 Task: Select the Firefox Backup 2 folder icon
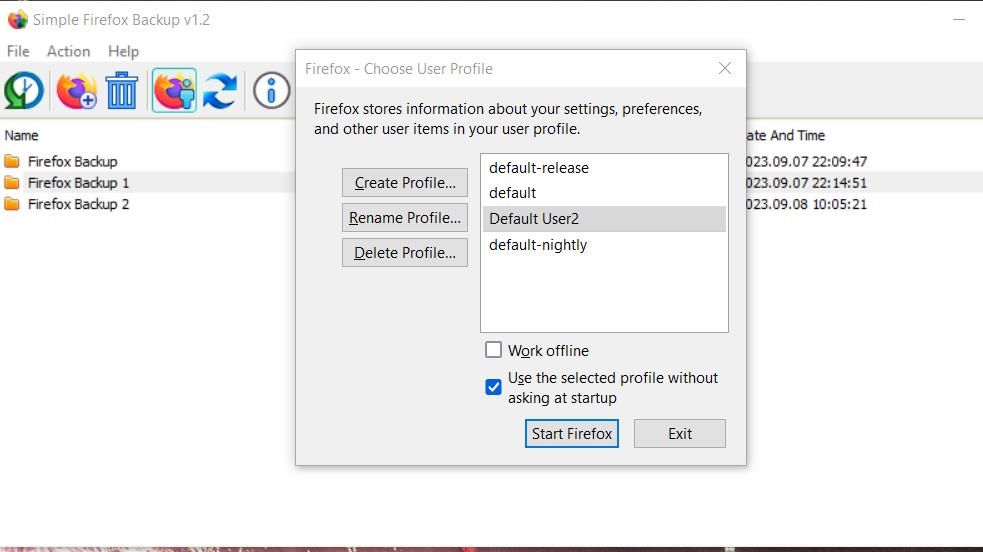pyautogui.click(x=12, y=204)
